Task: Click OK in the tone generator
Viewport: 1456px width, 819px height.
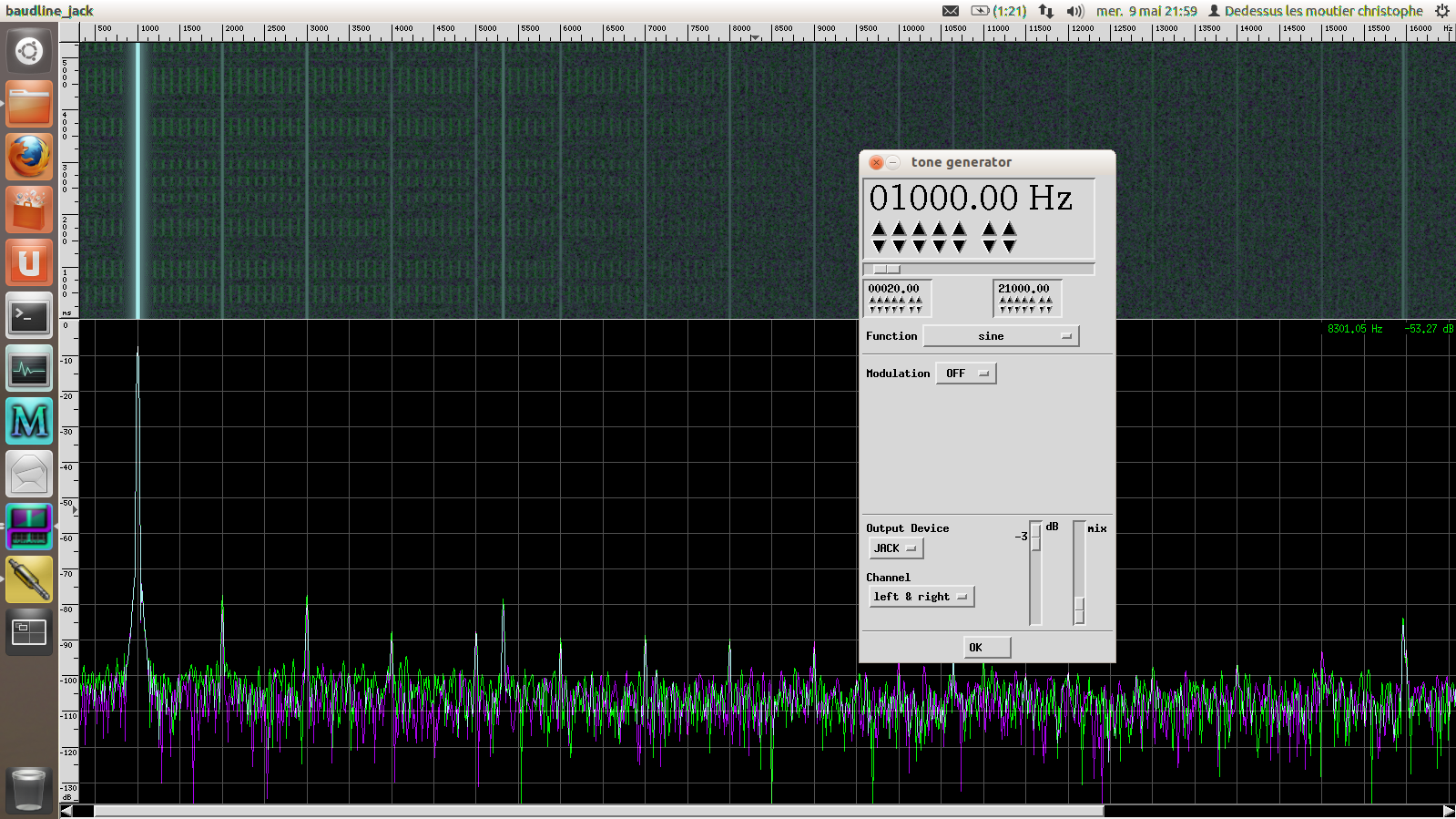Action: [x=987, y=648]
